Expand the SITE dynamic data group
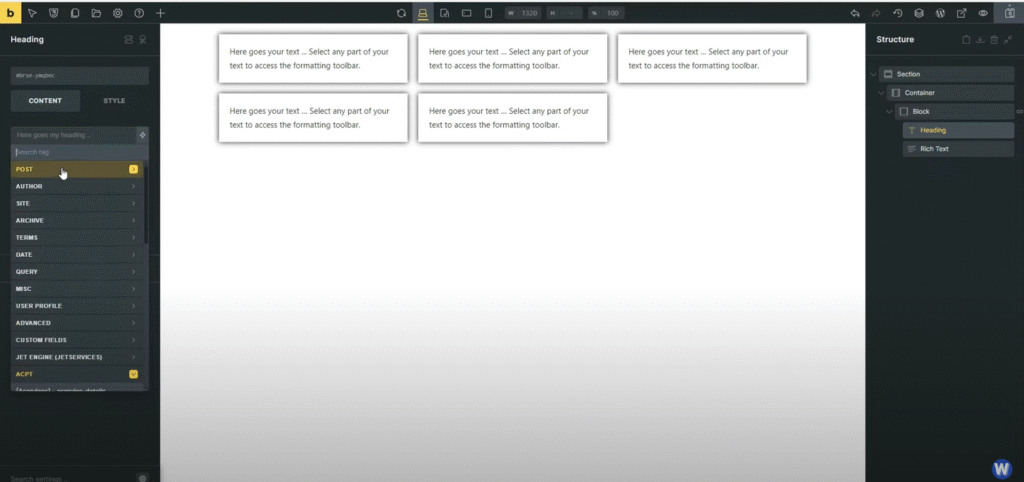This screenshot has height=482, width=1024. coord(77,203)
